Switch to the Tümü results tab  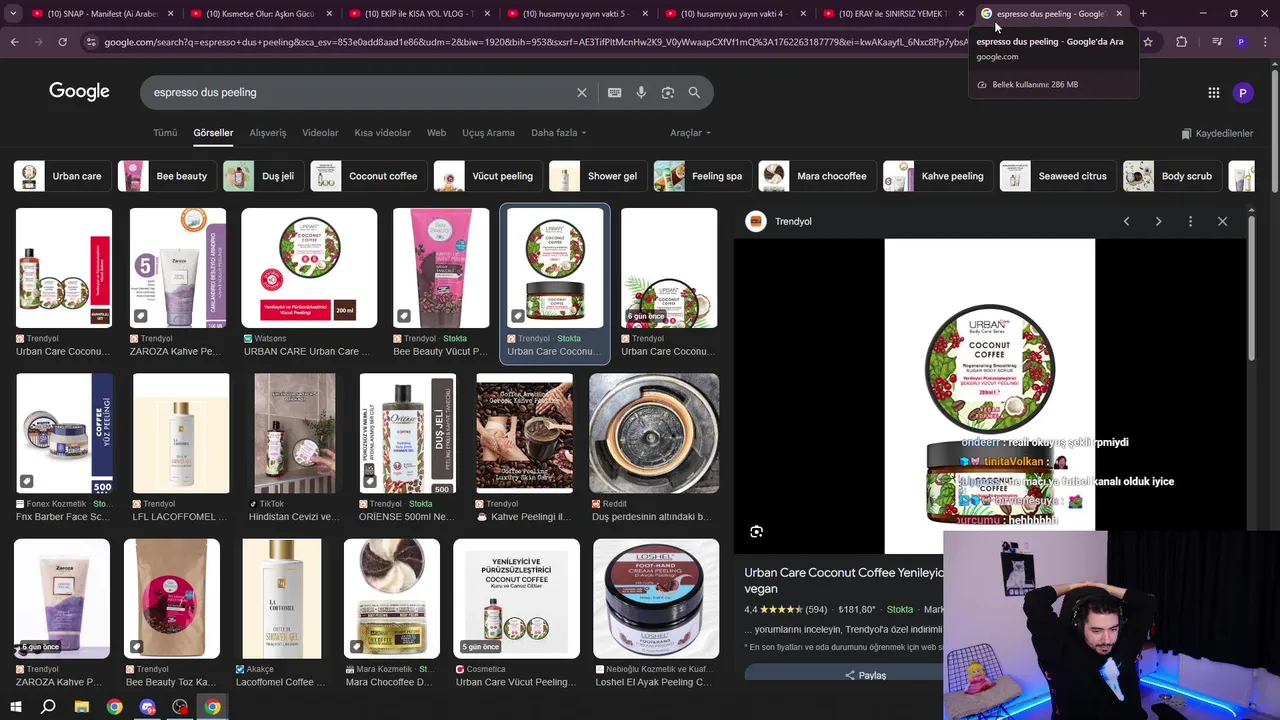165,133
